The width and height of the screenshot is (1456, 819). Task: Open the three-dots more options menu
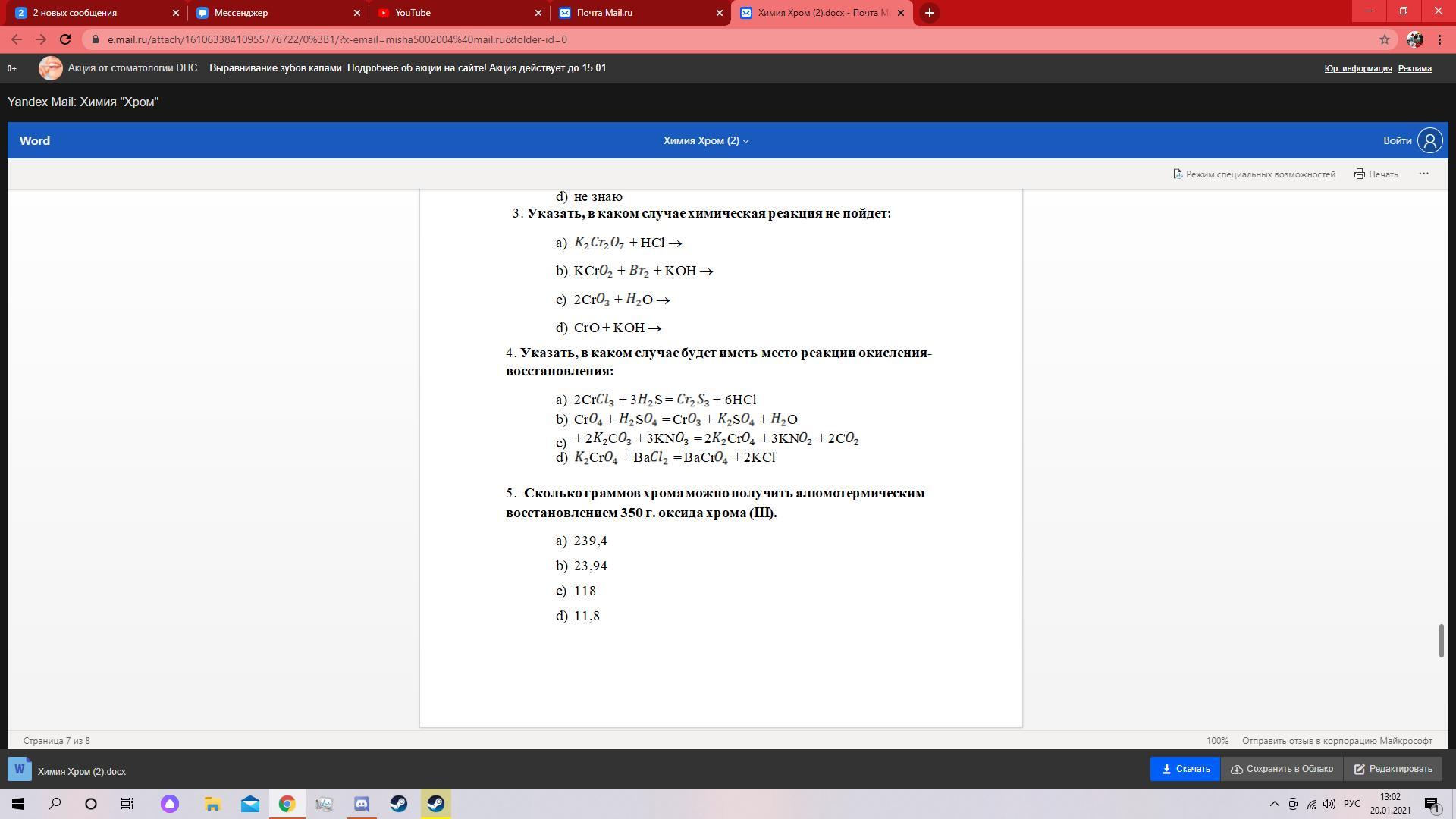1423,174
